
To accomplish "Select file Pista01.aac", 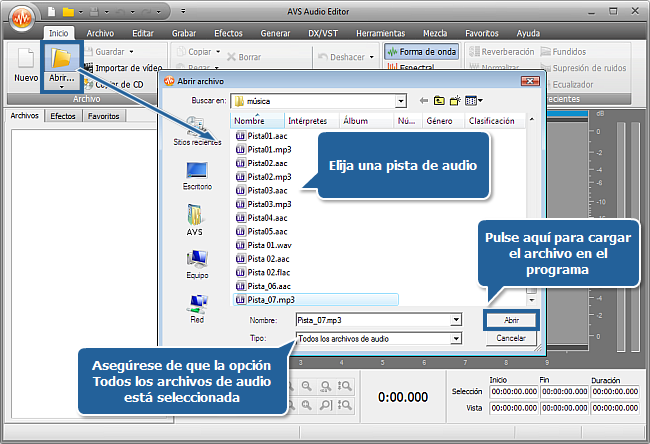I will point(262,136).
